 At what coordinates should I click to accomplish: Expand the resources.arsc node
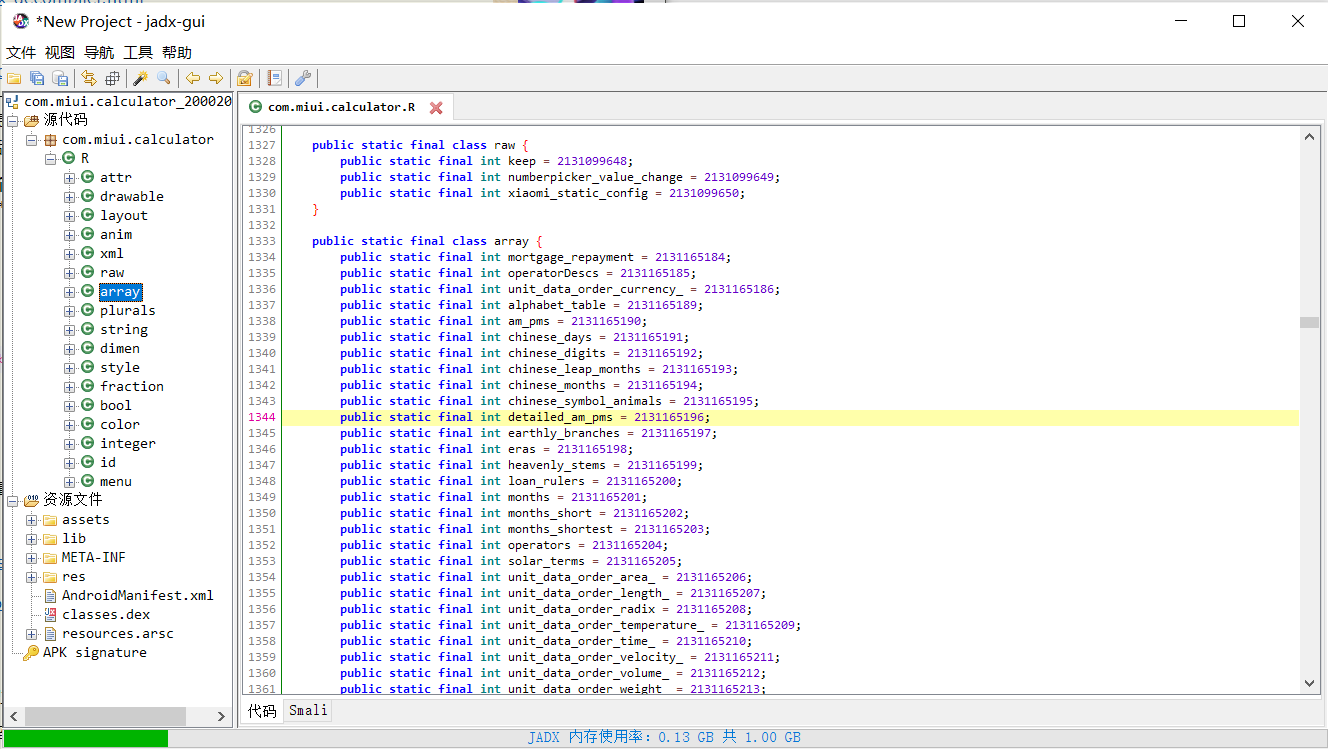[32, 634]
